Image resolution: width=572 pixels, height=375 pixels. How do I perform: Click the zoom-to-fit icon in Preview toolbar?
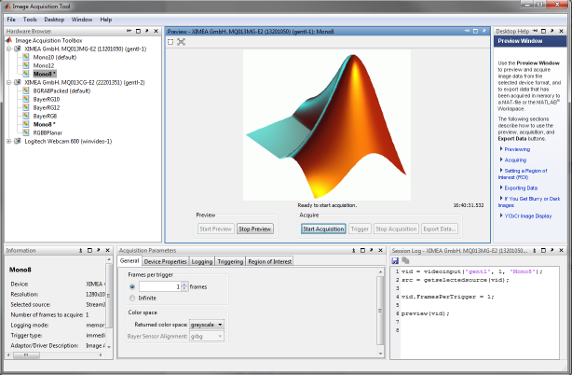tap(181, 42)
